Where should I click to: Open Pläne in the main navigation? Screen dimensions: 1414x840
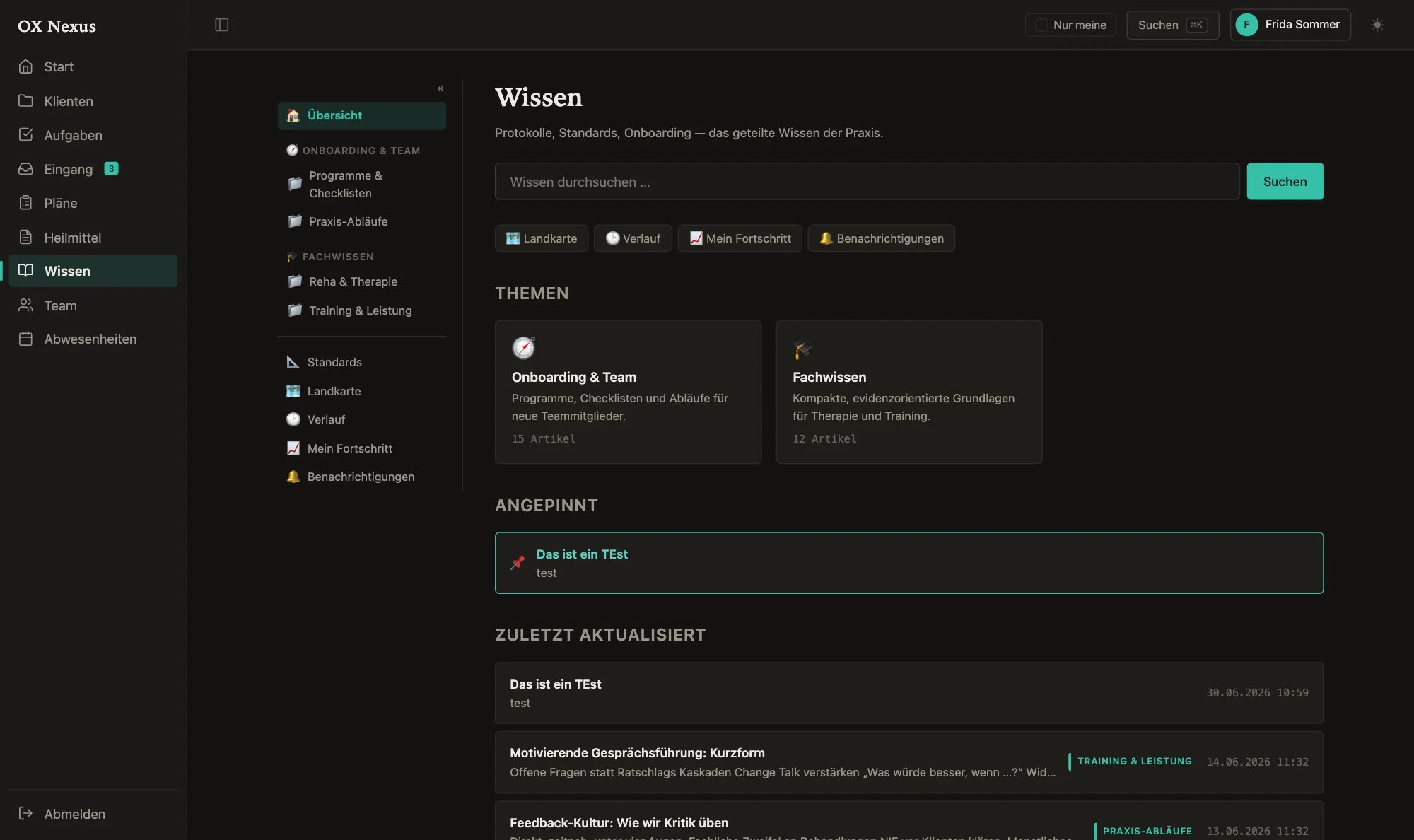point(93,203)
